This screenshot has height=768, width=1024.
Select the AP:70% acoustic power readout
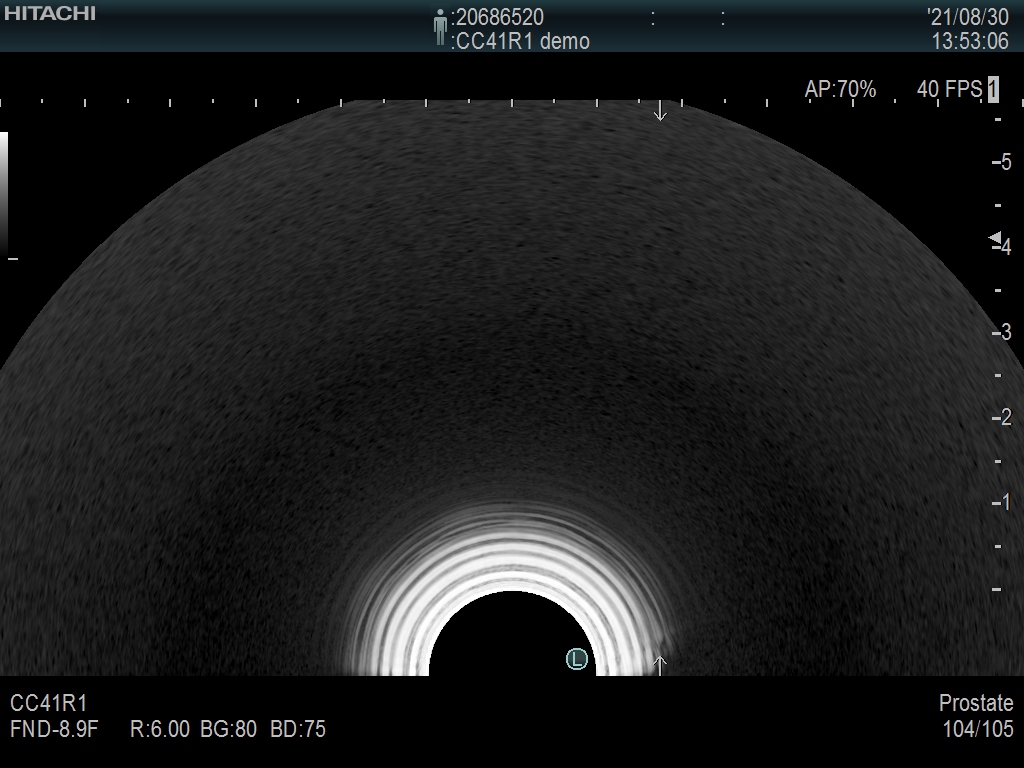[x=840, y=90]
